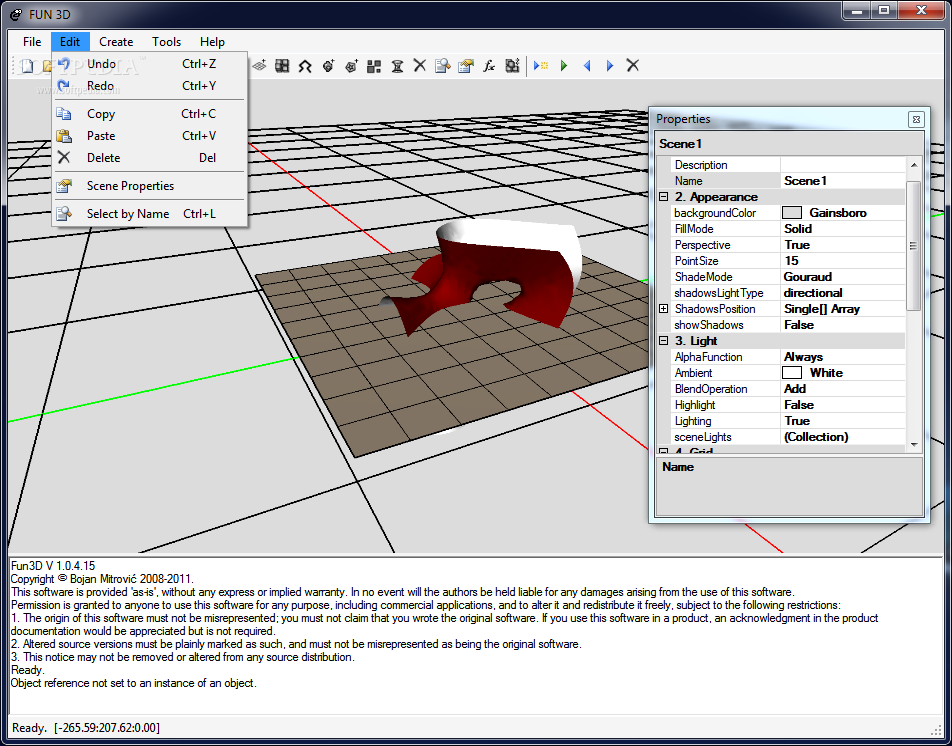Open Scene Properties from Edit menu
Viewport: 952px width, 746px height.
(x=149, y=186)
